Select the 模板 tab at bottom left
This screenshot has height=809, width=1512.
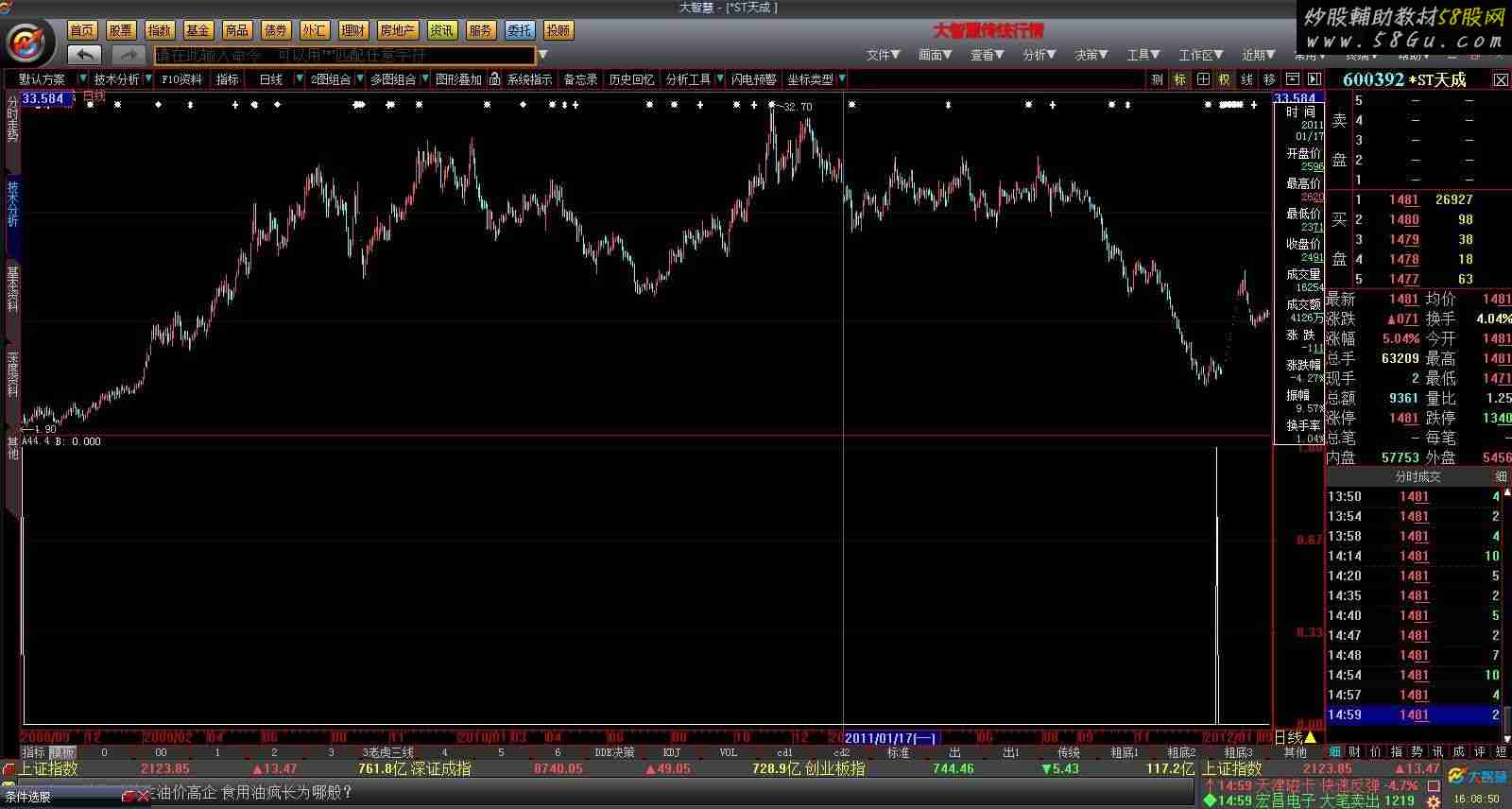pos(62,752)
